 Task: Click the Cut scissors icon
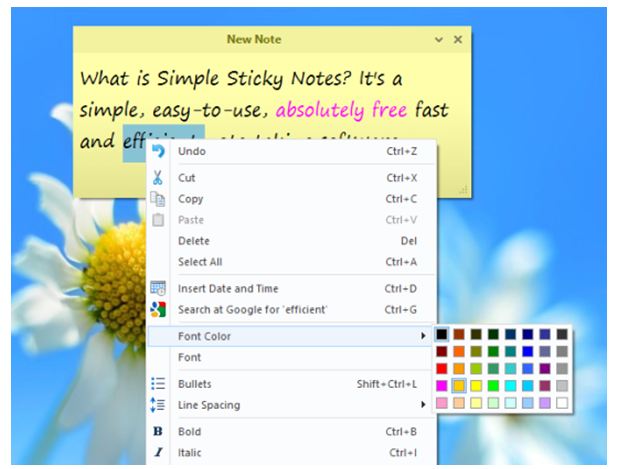(x=158, y=177)
